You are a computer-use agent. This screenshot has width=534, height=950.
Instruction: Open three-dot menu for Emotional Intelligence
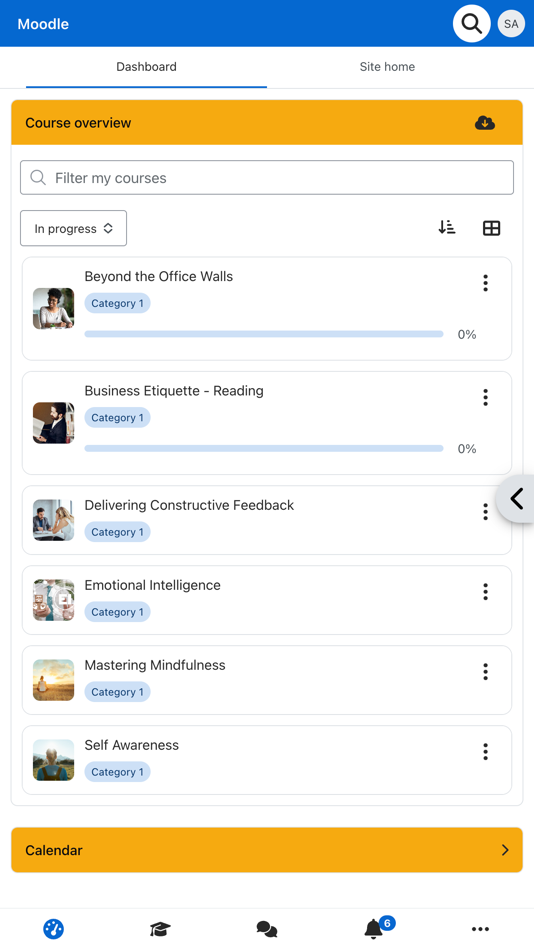pyautogui.click(x=485, y=592)
